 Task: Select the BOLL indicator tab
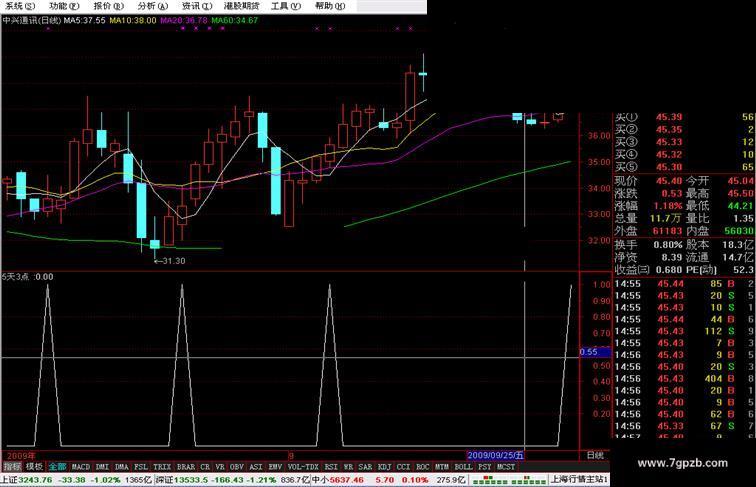click(x=463, y=467)
